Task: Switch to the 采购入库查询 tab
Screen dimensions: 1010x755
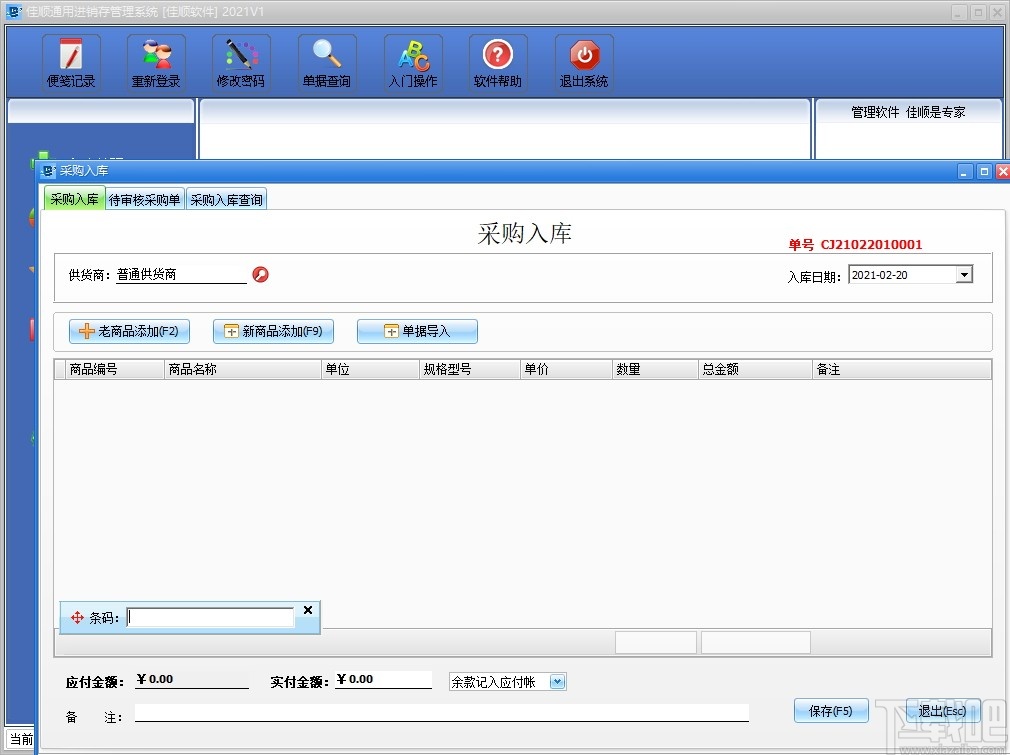Action: click(226, 199)
